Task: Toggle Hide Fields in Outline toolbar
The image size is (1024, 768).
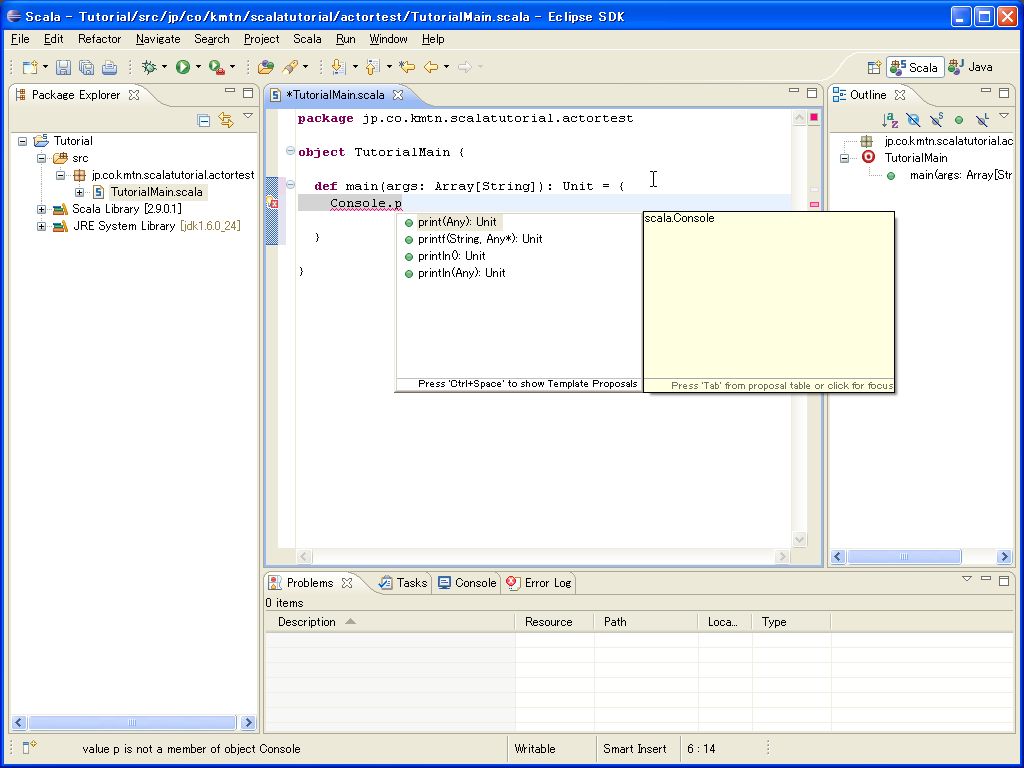Action: 913,120
